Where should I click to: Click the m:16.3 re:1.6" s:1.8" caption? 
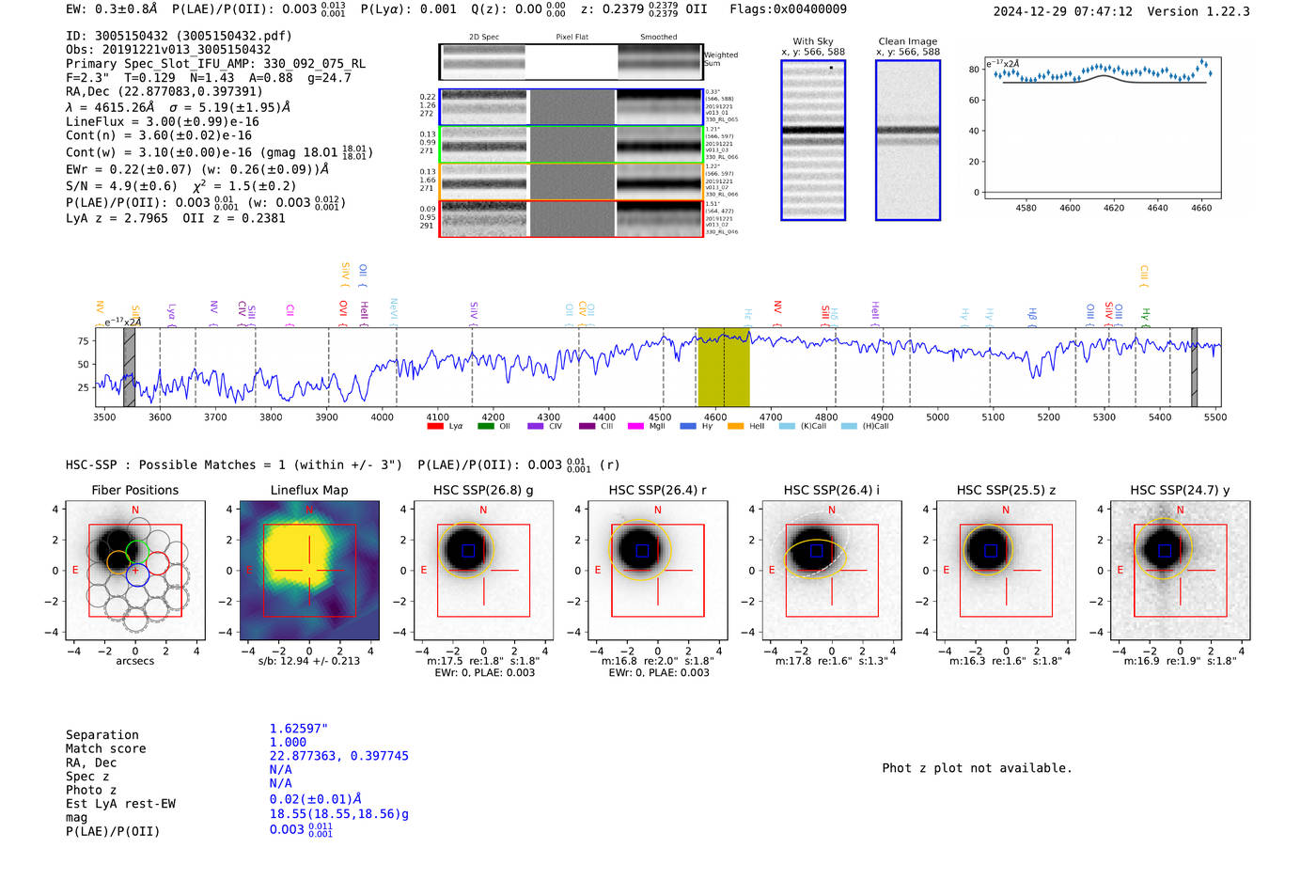(1006, 661)
